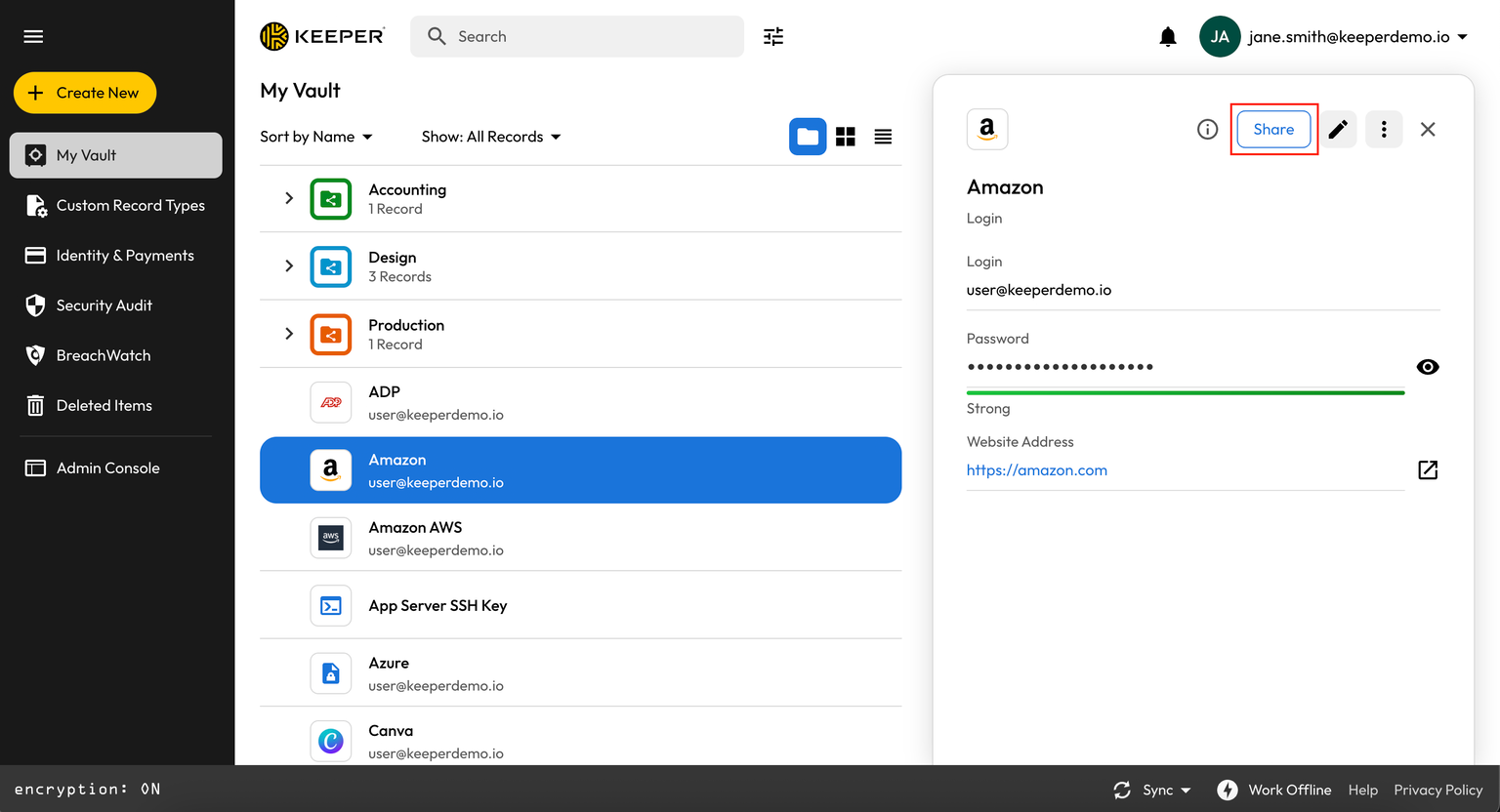The height and width of the screenshot is (812, 1500).
Task: Share the Amazon record
Action: (1273, 129)
